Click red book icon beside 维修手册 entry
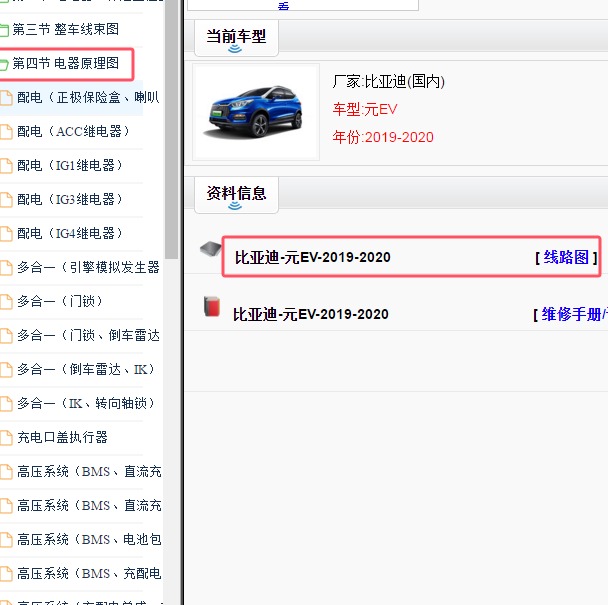Image resolution: width=608 pixels, height=605 pixels. click(x=212, y=306)
